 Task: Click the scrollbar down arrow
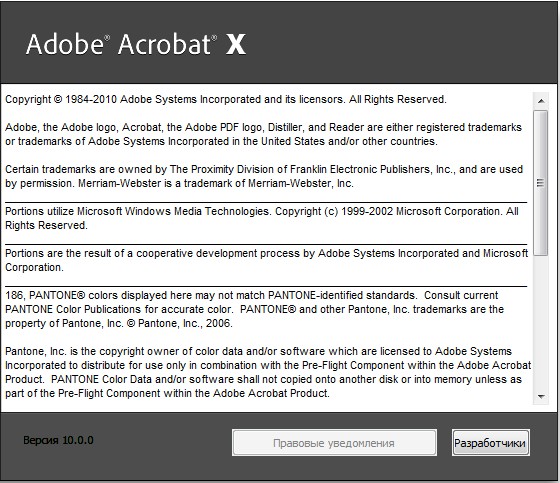point(541,397)
